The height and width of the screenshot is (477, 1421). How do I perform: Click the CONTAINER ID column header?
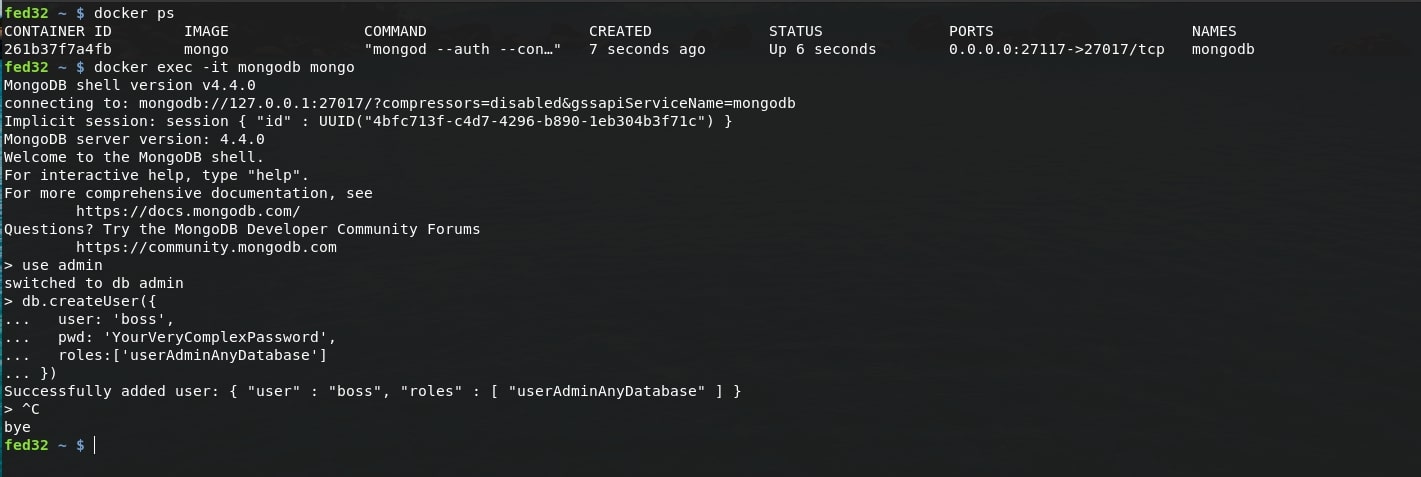(58, 31)
